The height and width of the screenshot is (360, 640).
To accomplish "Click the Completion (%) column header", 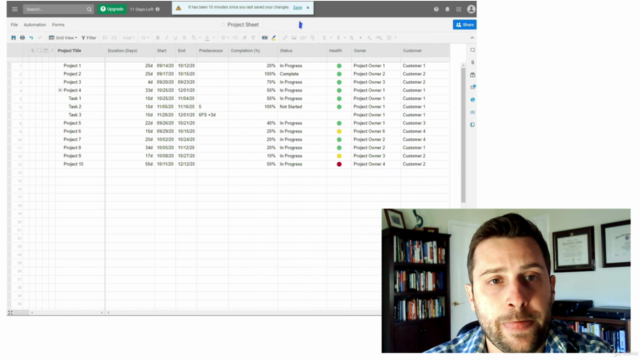I will click(253, 51).
